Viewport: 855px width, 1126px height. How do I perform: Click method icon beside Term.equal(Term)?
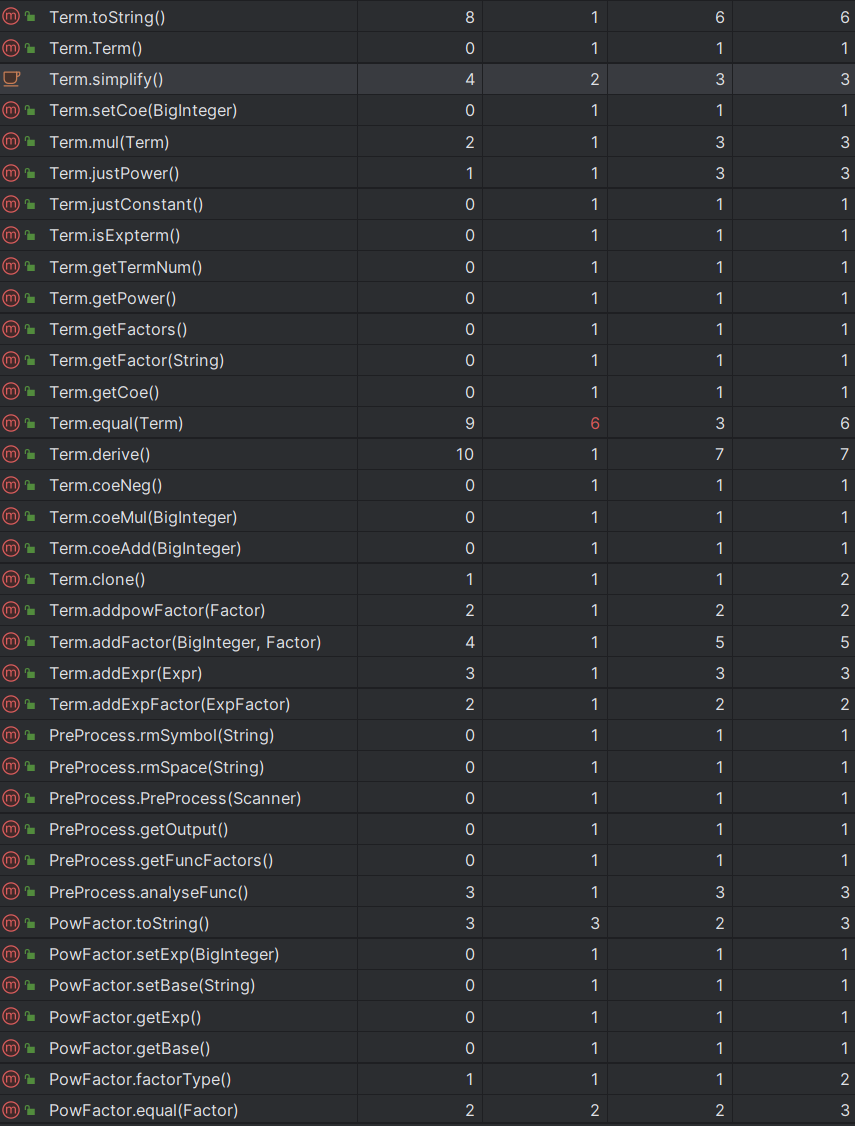(x=10, y=423)
